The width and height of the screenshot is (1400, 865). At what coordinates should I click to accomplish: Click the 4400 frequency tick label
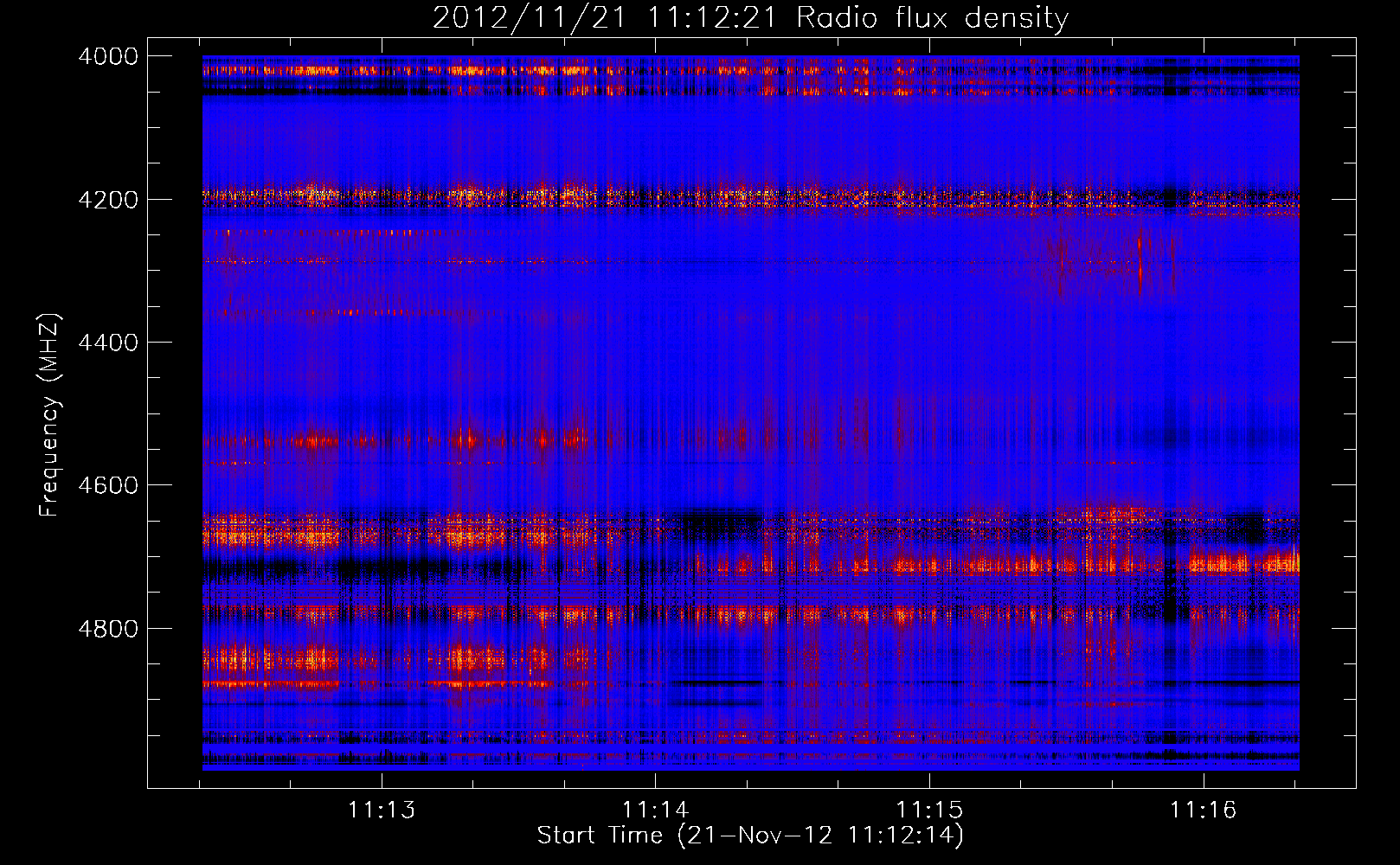tap(108, 343)
